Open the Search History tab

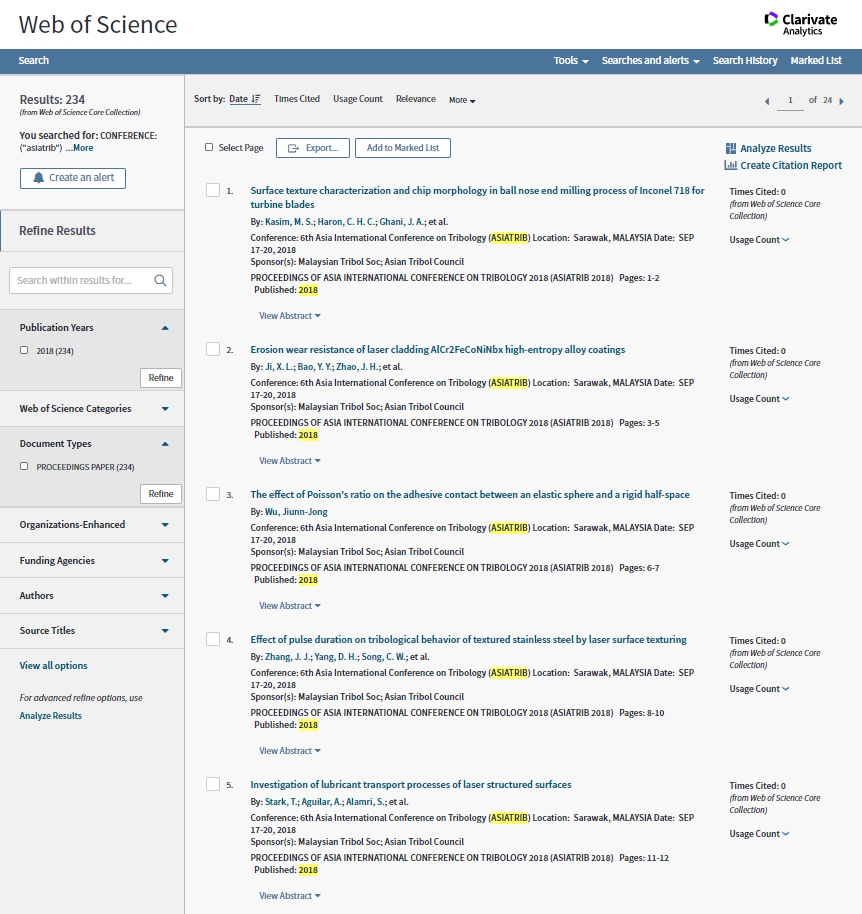click(x=745, y=61)
